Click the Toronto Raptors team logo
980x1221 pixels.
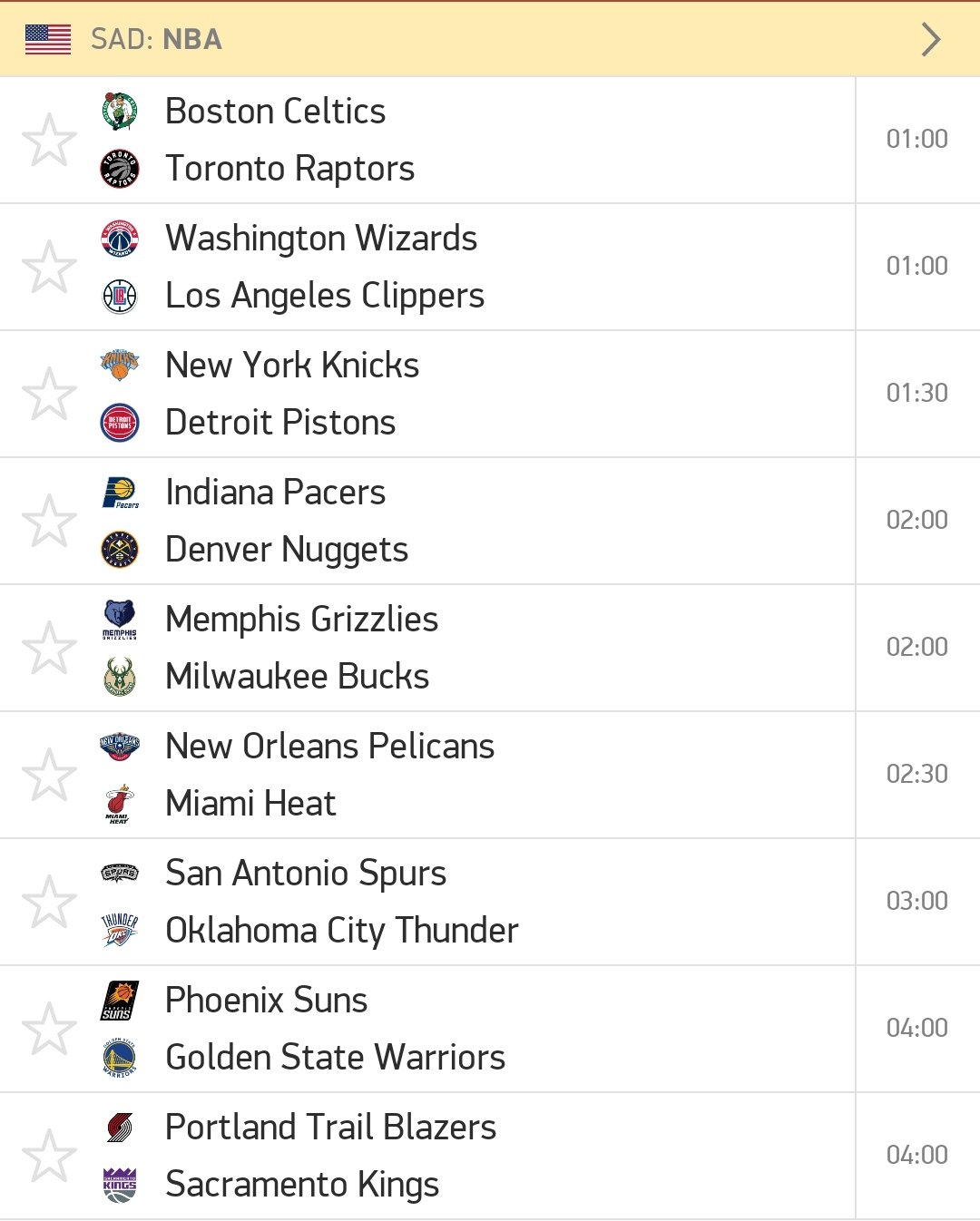pyautogui.click(x=120, y=169)
